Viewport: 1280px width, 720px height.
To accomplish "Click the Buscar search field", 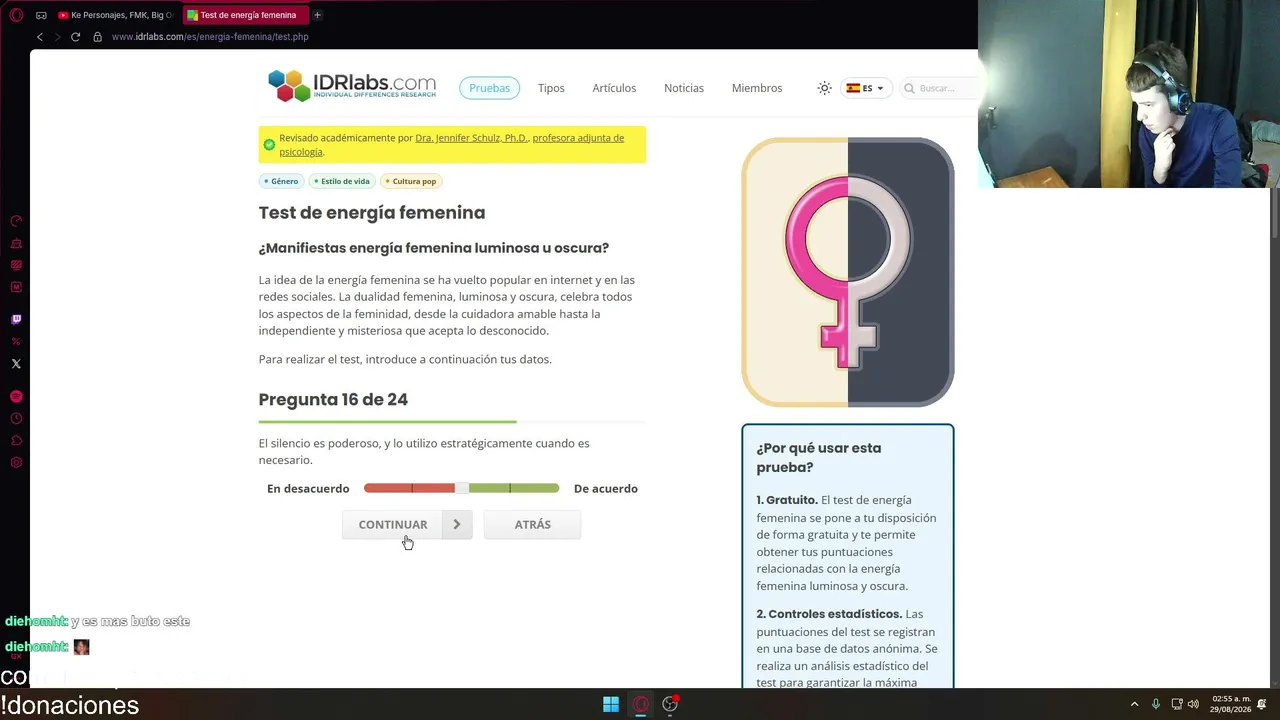I will [x=938, y=88].
